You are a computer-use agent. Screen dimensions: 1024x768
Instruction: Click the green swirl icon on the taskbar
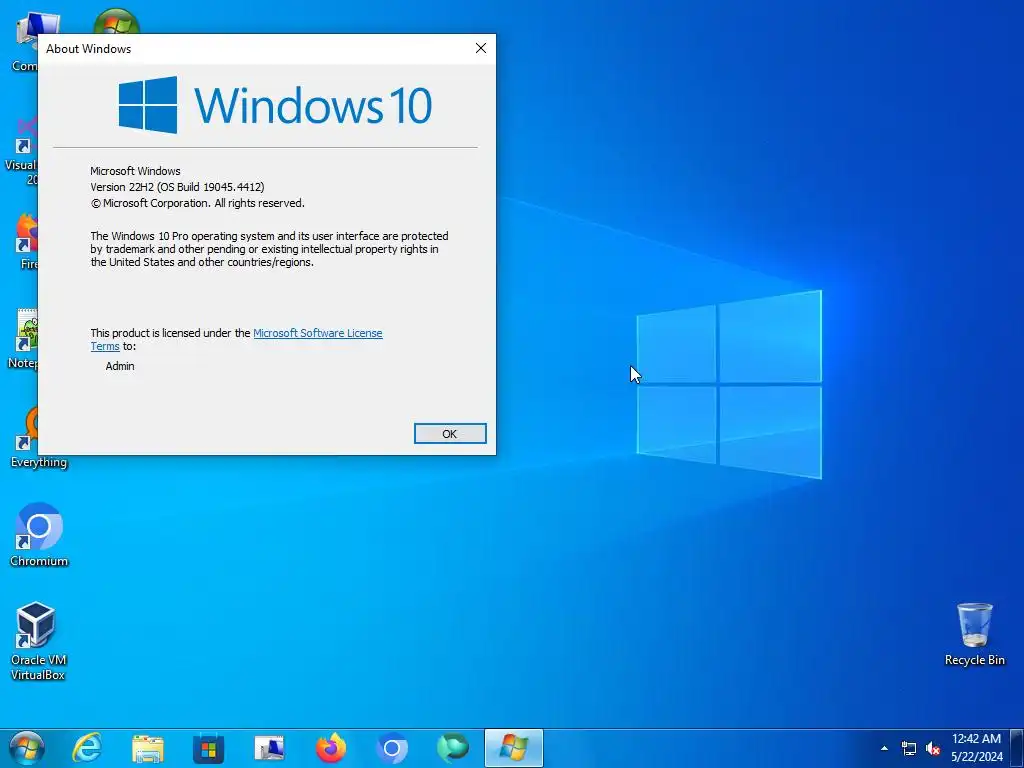[453, 748]
